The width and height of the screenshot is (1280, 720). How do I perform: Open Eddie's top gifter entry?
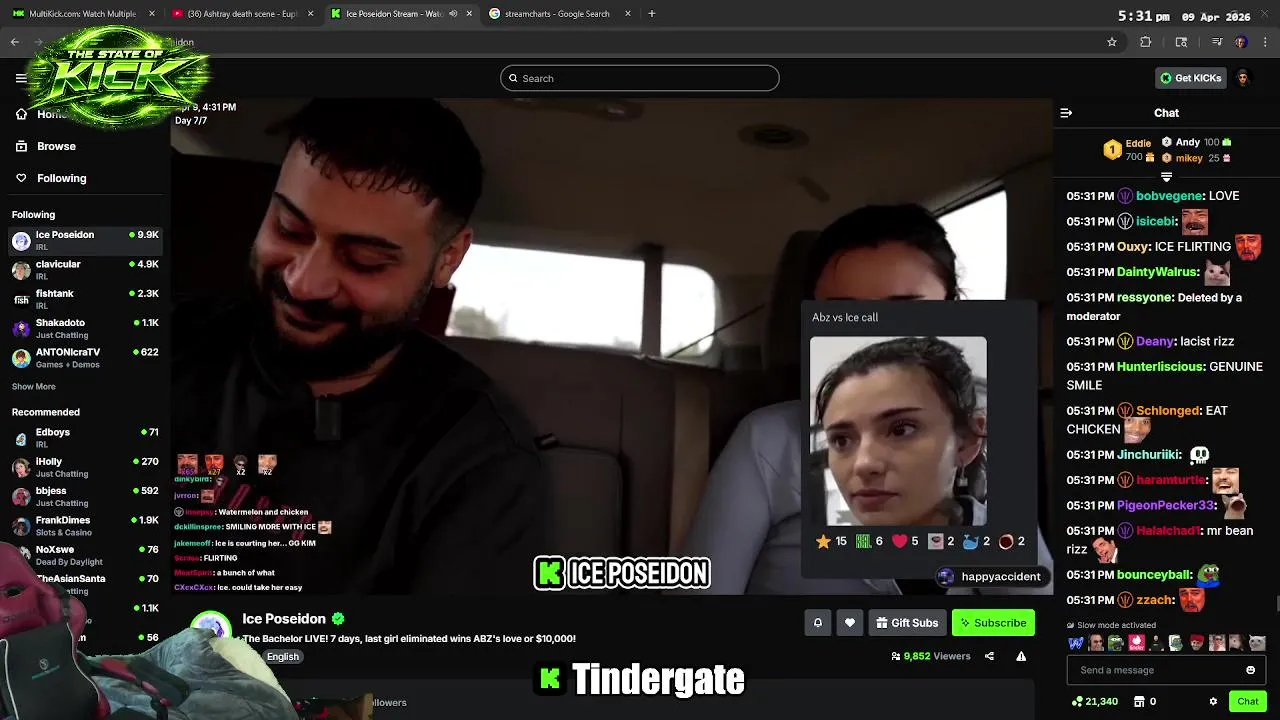pos(1129,150)
